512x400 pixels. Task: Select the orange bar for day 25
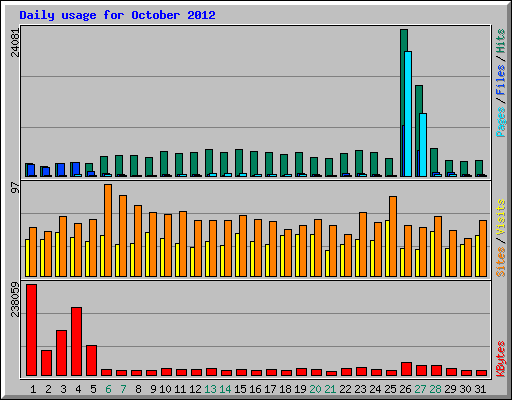coord(393,236)
